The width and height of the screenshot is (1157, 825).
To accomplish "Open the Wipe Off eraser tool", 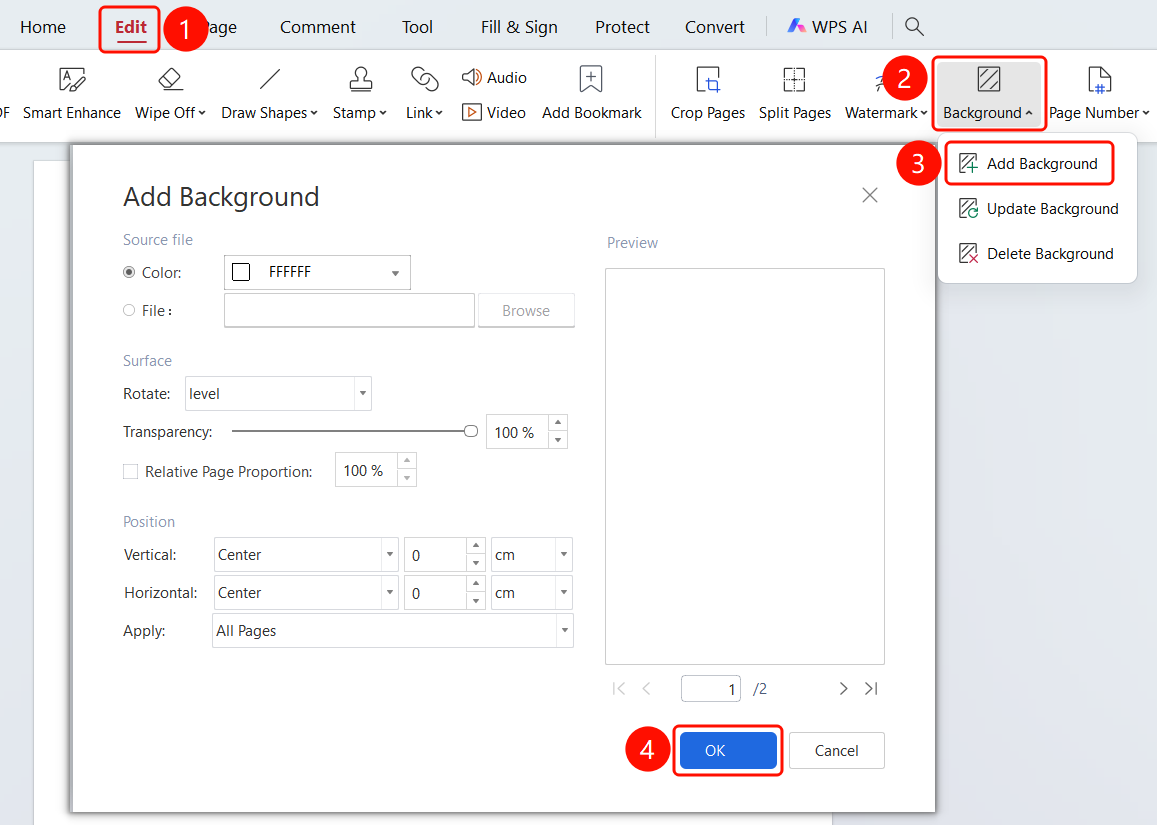I will [x=170, y=94].
